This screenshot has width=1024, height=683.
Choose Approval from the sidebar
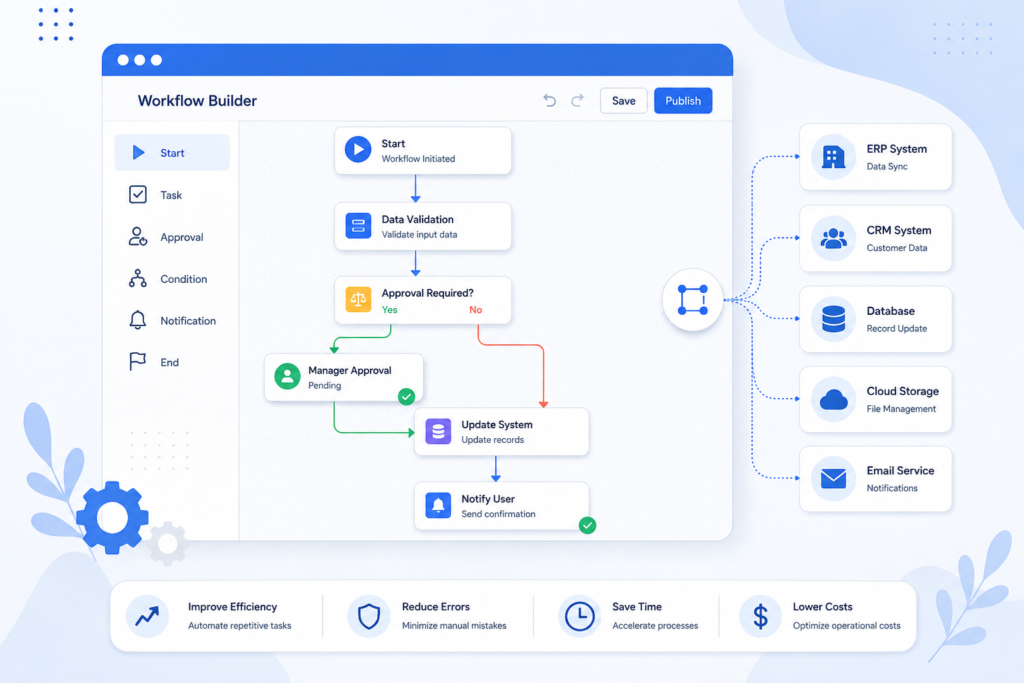172,237
